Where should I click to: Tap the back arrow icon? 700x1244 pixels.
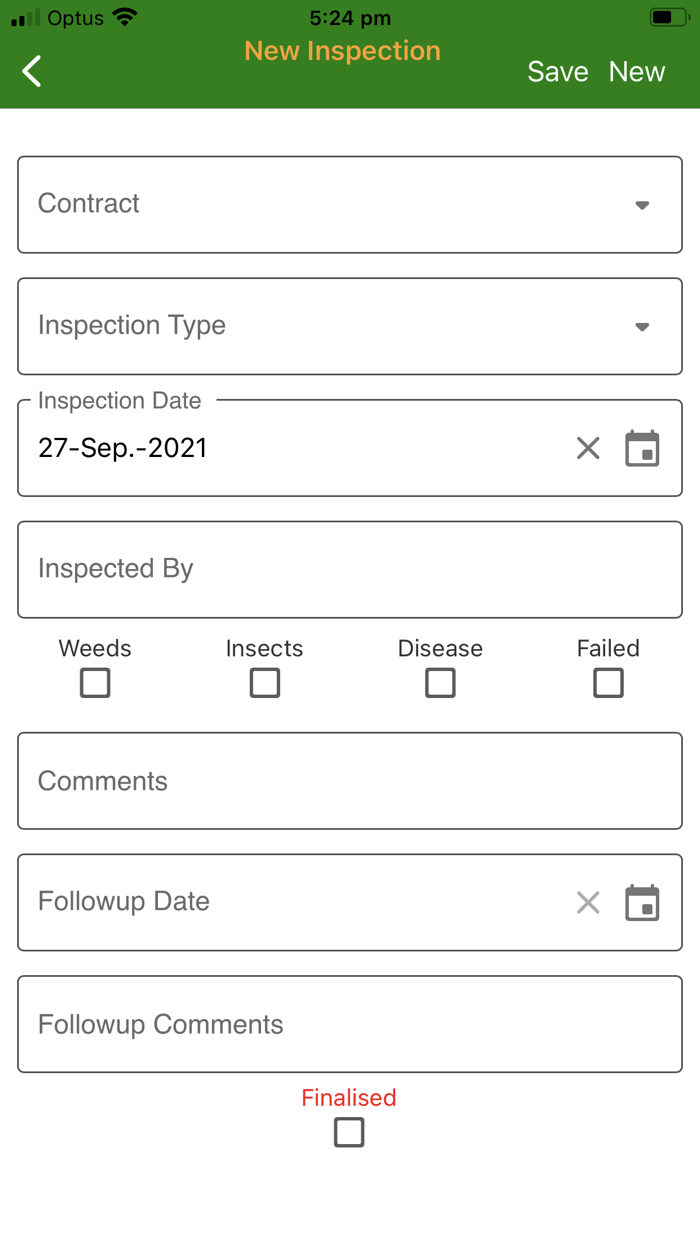click(x=32, y=71)
